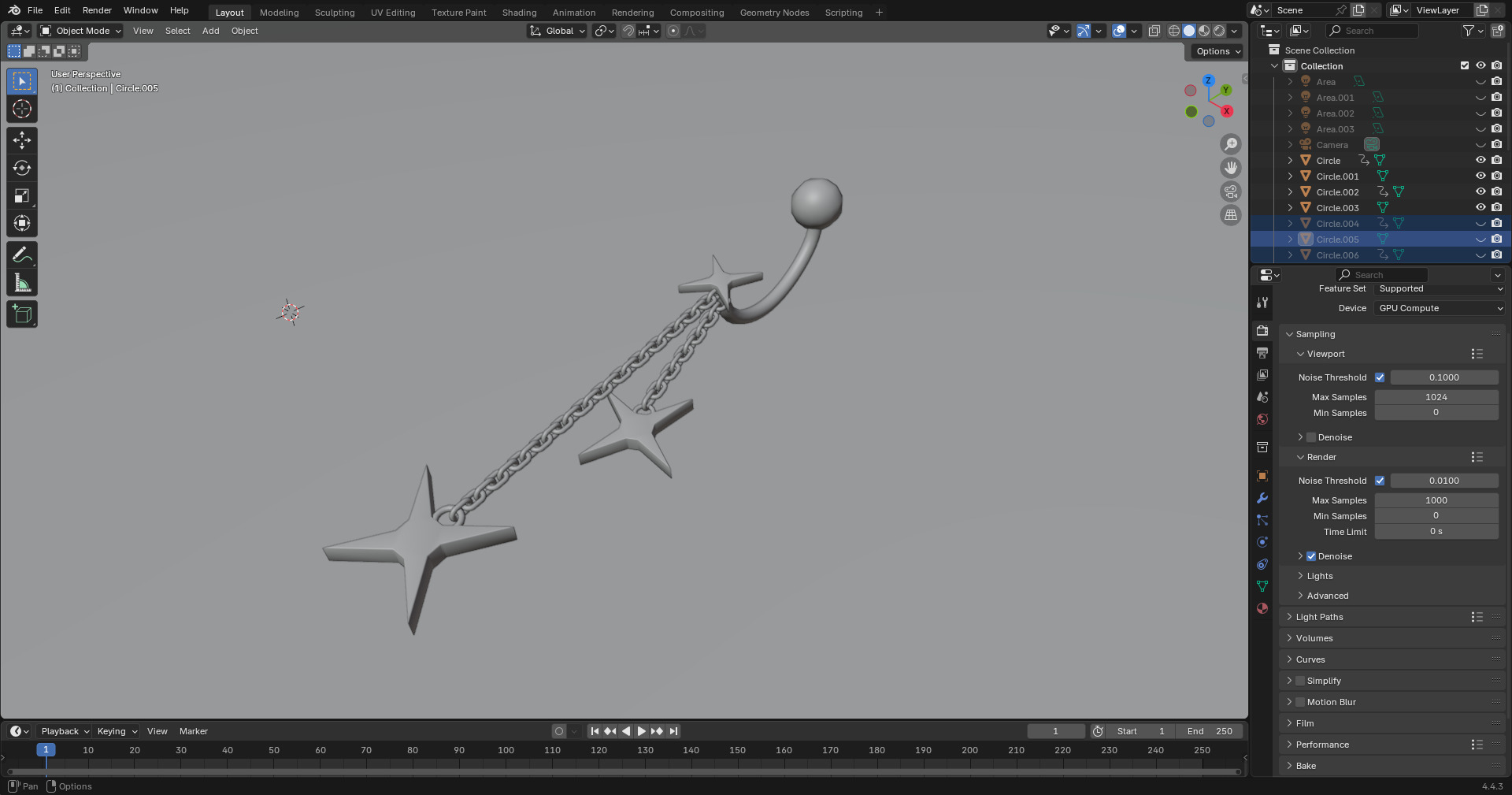Open the Object Mode dropdown
Viewport: 1512px width, 795px height.
[x=81, y=31]
